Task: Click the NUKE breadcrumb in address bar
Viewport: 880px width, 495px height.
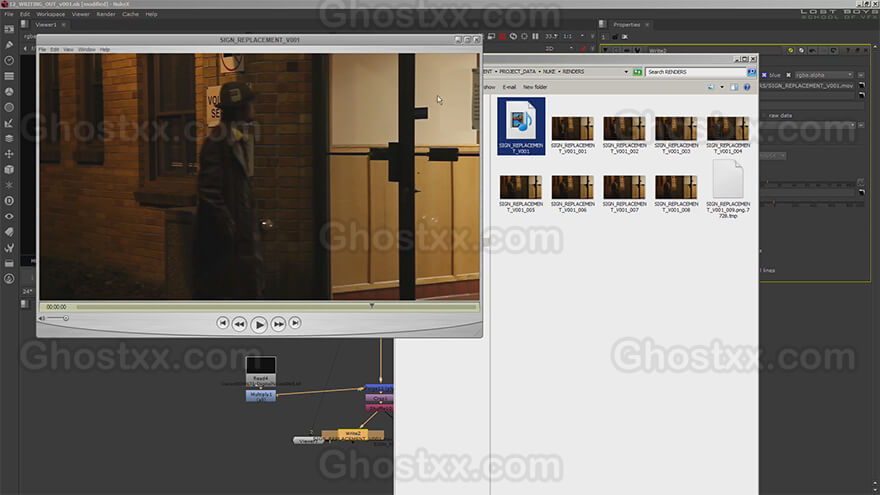Action: pos(549,72)
